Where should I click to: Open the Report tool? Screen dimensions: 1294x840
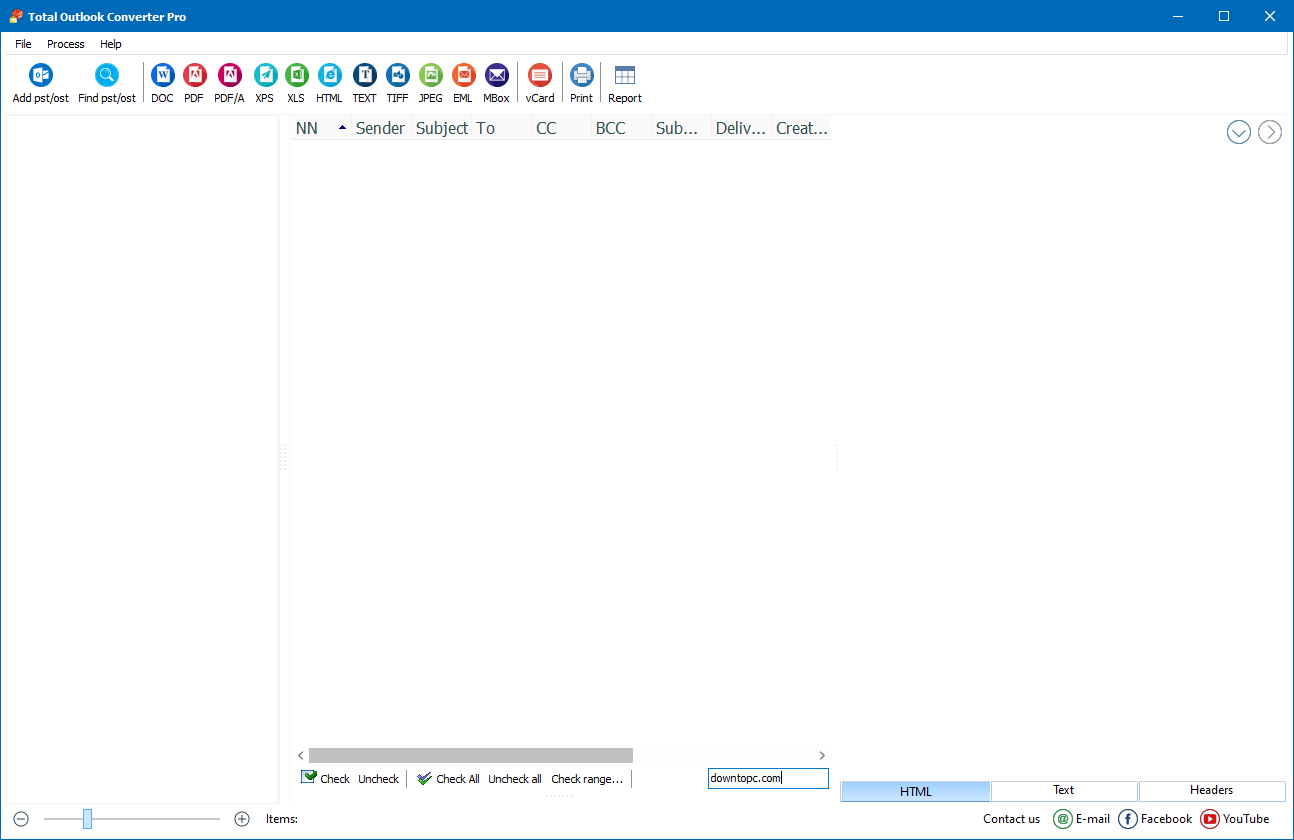tap(625, 77)
